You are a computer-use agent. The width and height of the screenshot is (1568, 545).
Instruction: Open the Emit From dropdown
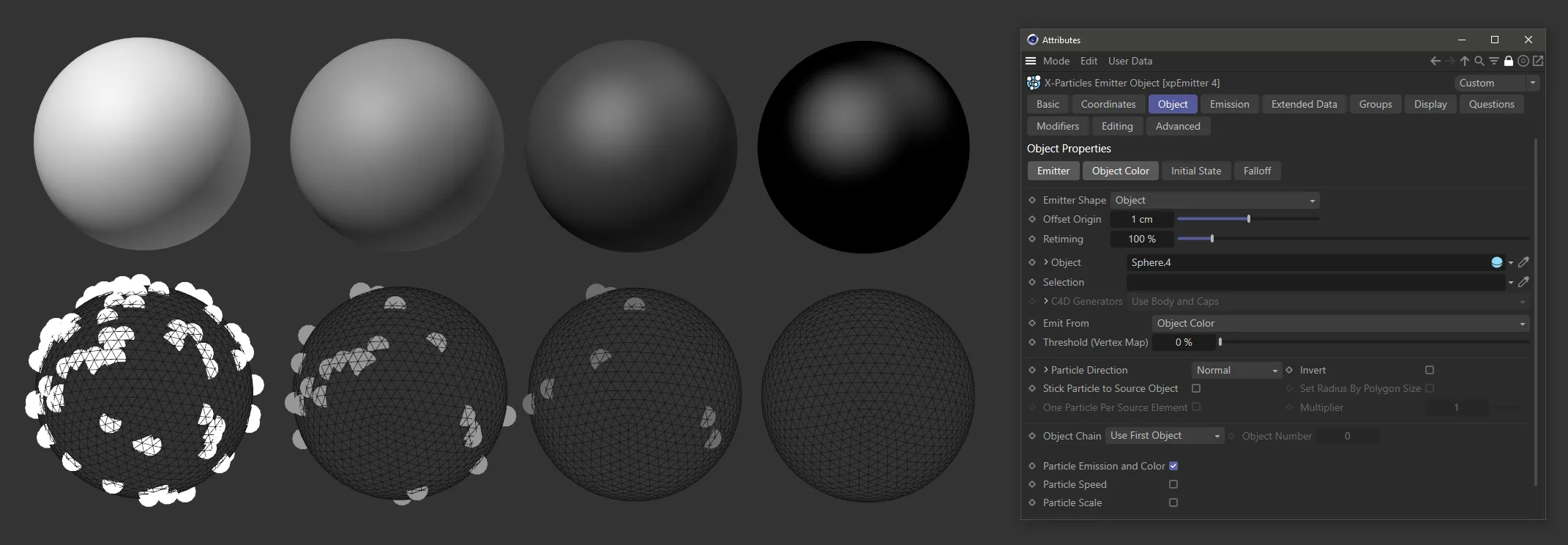(x=1340, y=323)
